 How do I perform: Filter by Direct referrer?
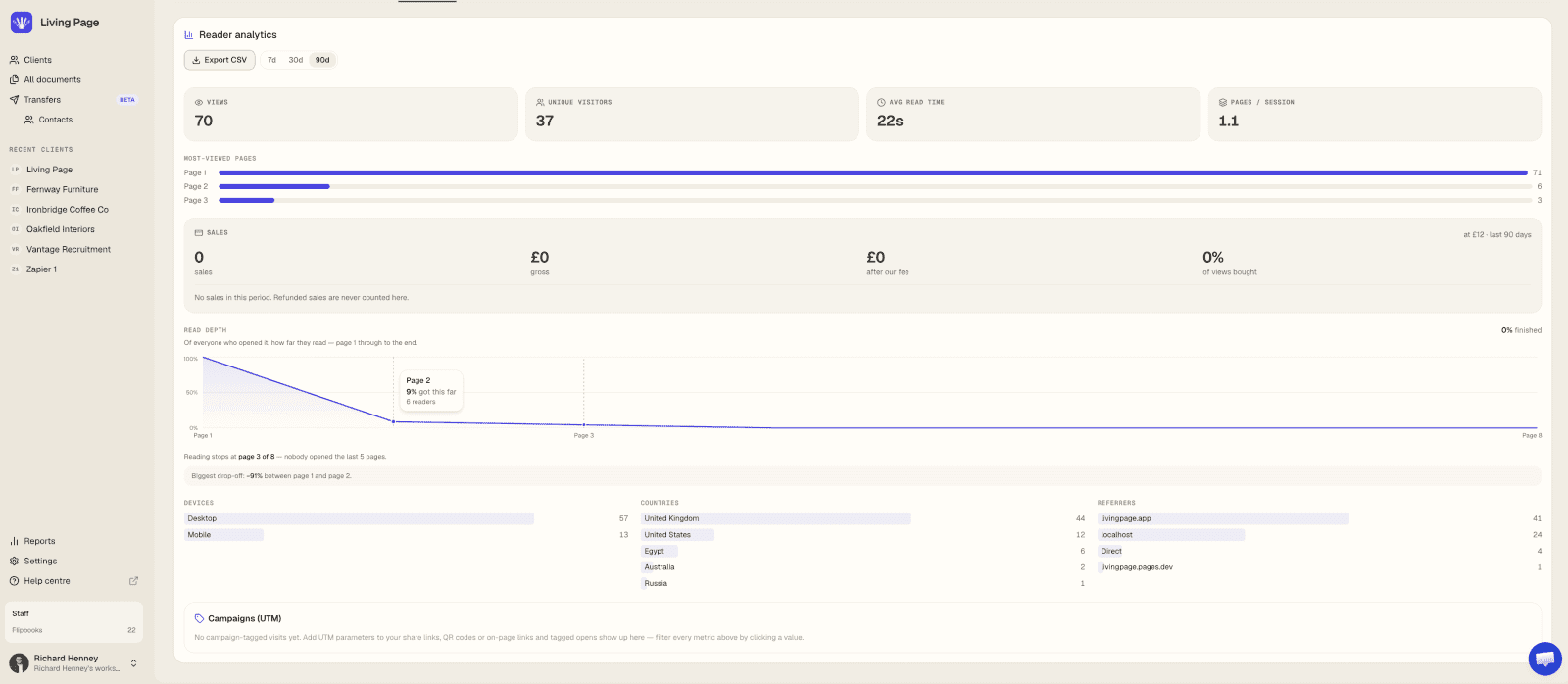[1319, 551]
